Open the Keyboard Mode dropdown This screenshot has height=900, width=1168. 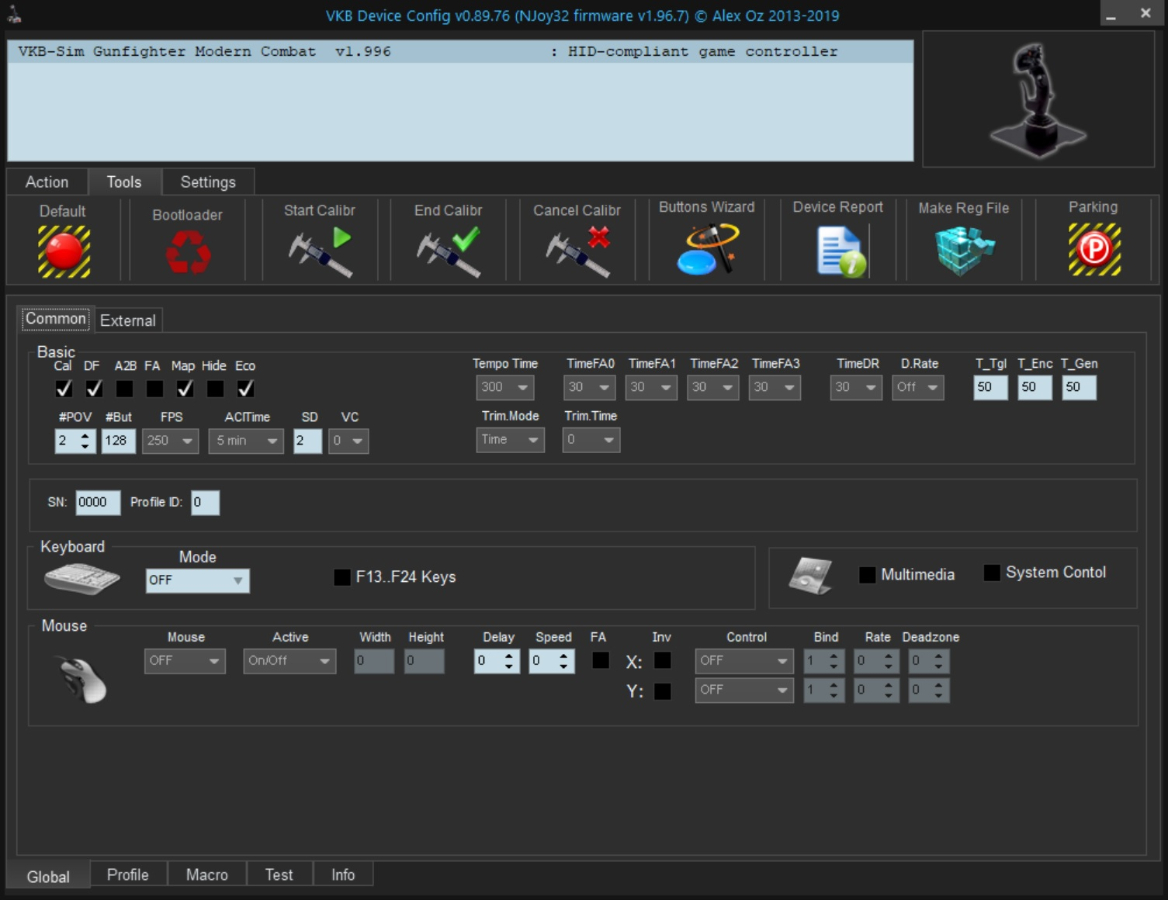point(197,581)
